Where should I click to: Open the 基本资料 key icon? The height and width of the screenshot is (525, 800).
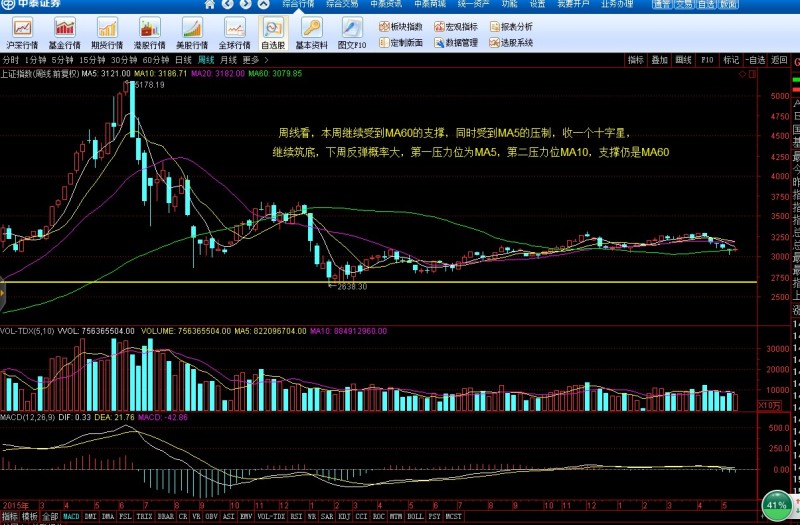click(312, 33)
